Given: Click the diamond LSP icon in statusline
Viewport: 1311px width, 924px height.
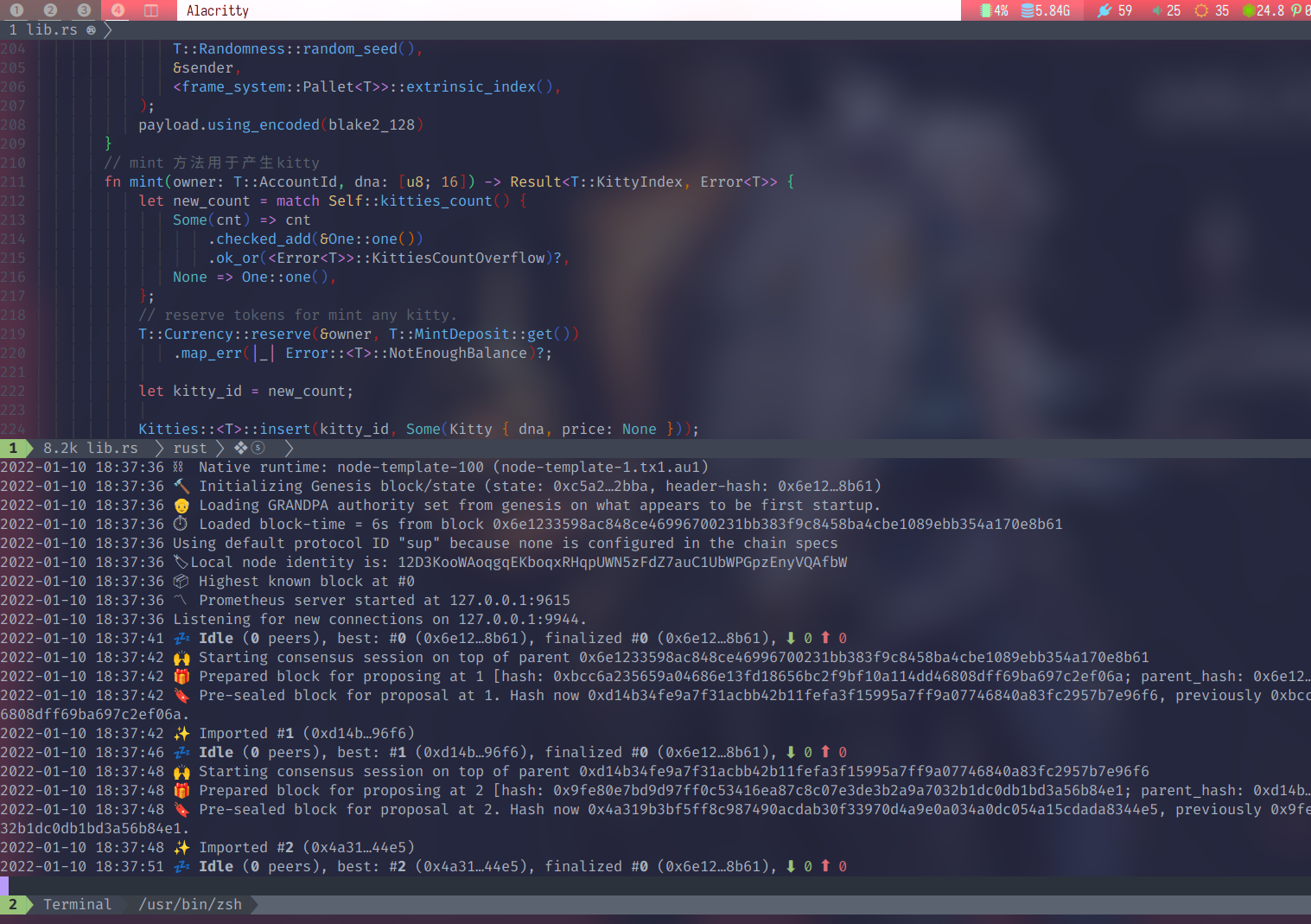Looking at the screenshot, I should coord(241,448).
